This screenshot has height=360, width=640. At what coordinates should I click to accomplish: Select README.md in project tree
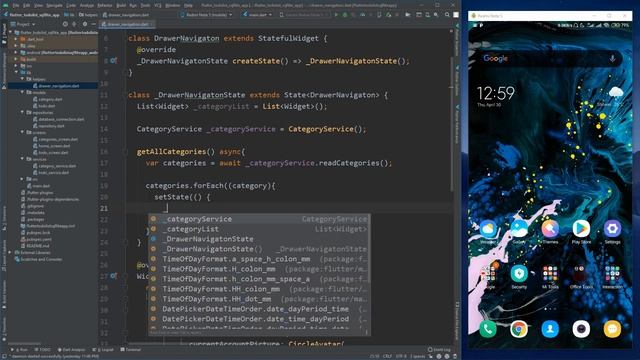pos(35,246)
